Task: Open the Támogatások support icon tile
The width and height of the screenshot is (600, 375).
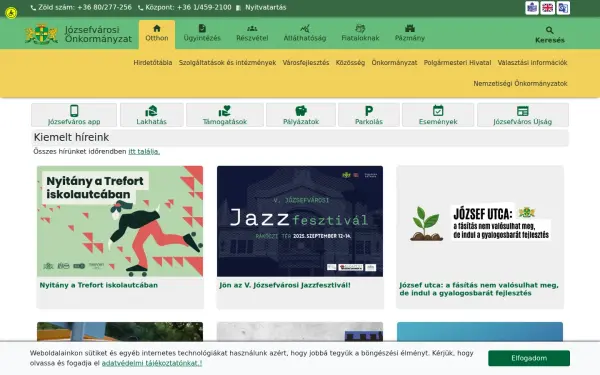Action: [x=225, y=115]
